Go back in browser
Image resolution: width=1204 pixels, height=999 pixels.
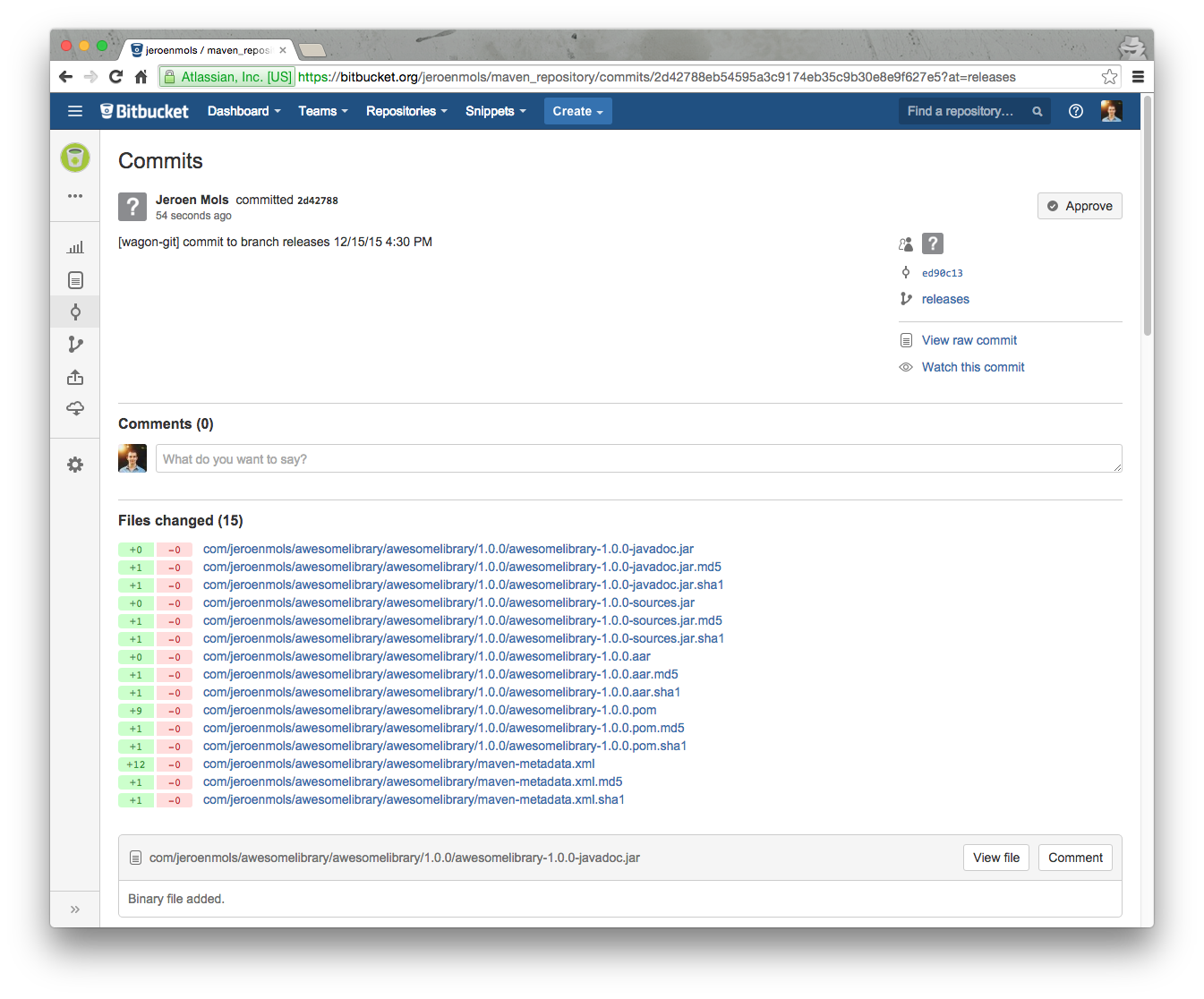65,77
